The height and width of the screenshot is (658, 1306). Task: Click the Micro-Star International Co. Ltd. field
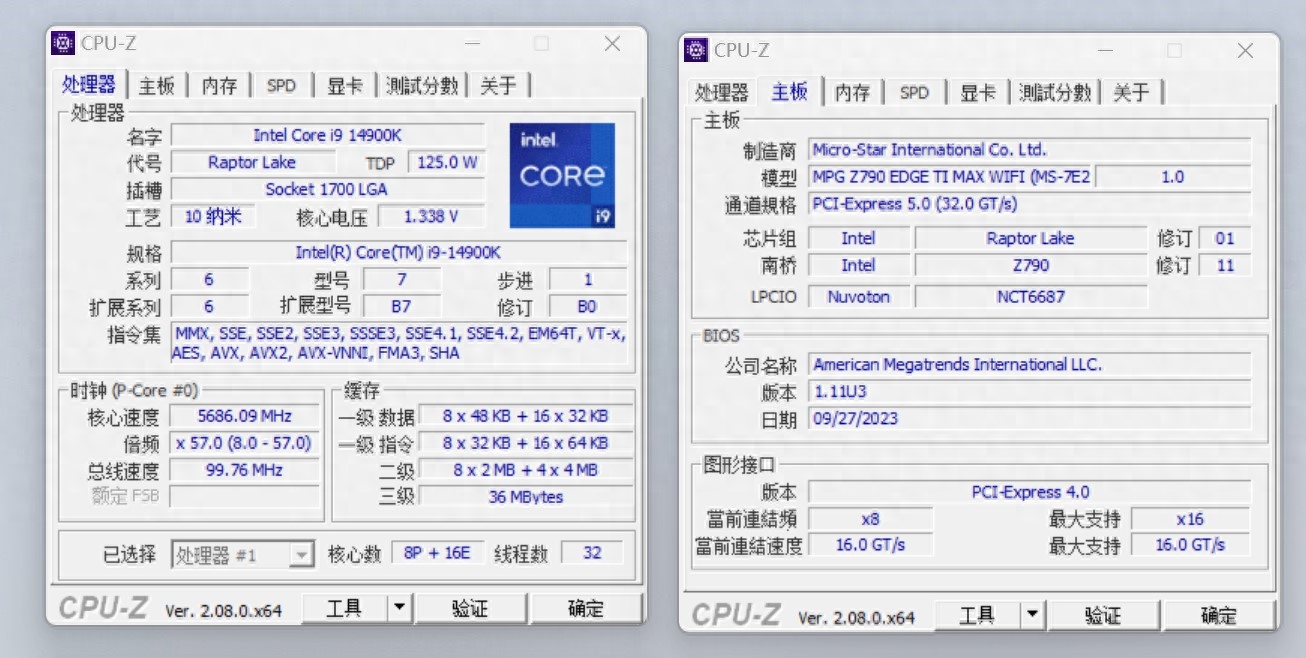[1029, 150]
